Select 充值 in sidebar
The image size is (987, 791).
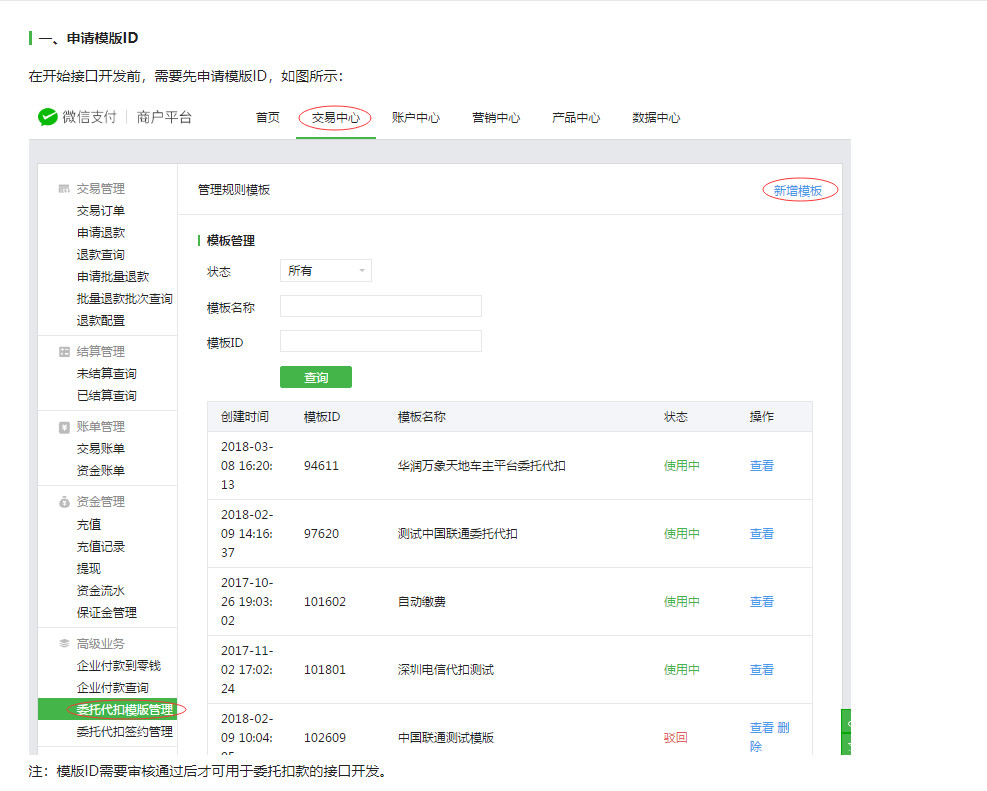[x=89, y=525]
